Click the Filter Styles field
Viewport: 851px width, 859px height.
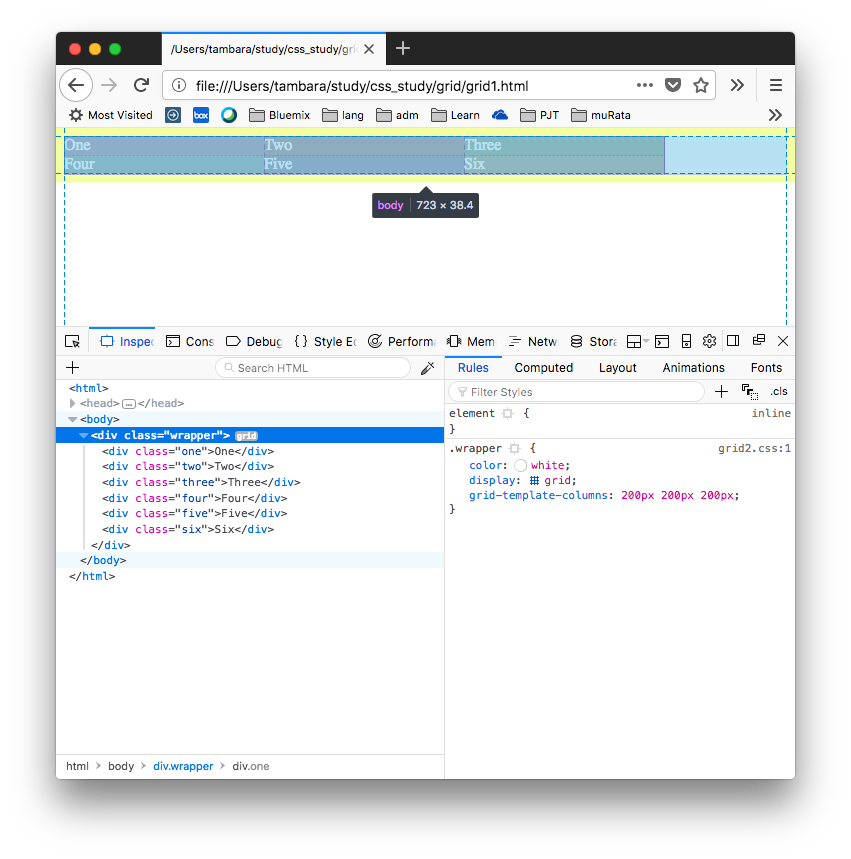[576, 392]
